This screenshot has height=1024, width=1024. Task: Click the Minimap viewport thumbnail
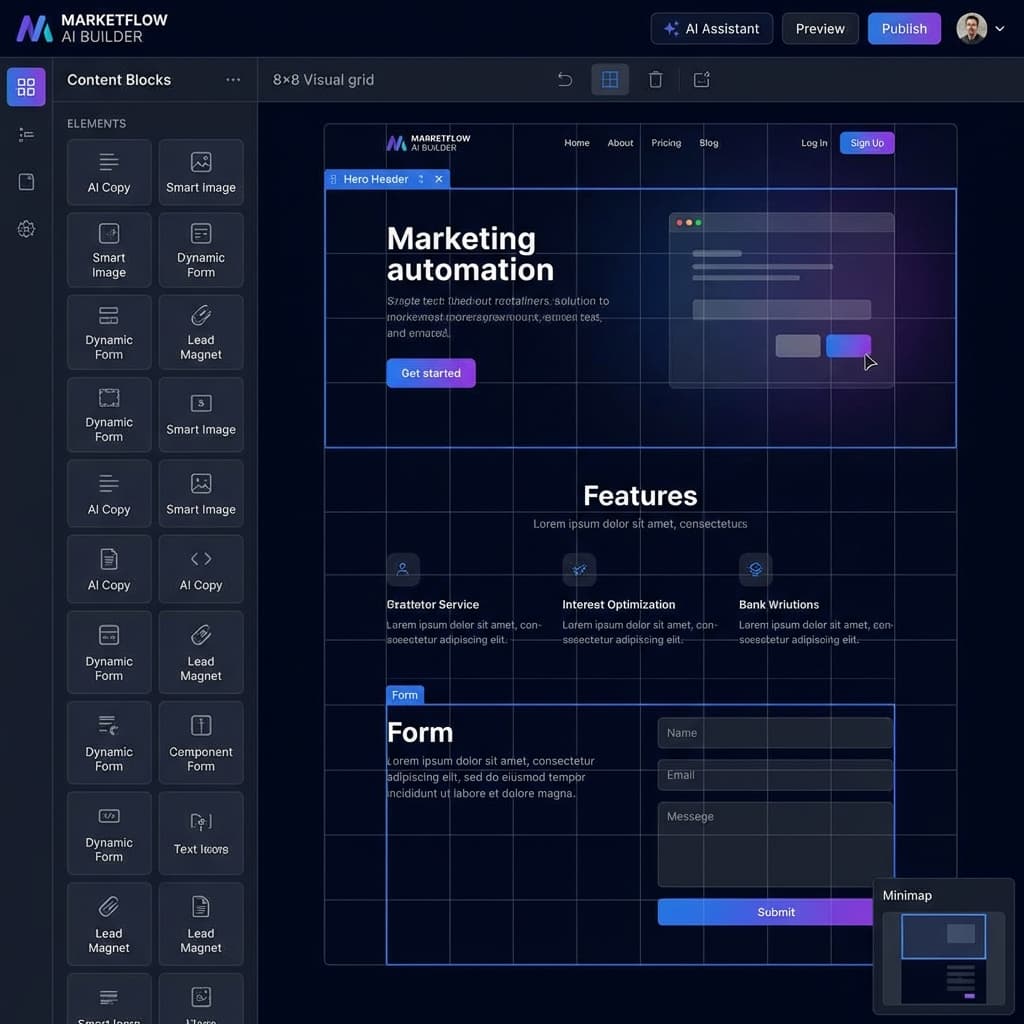coord(943,937)
